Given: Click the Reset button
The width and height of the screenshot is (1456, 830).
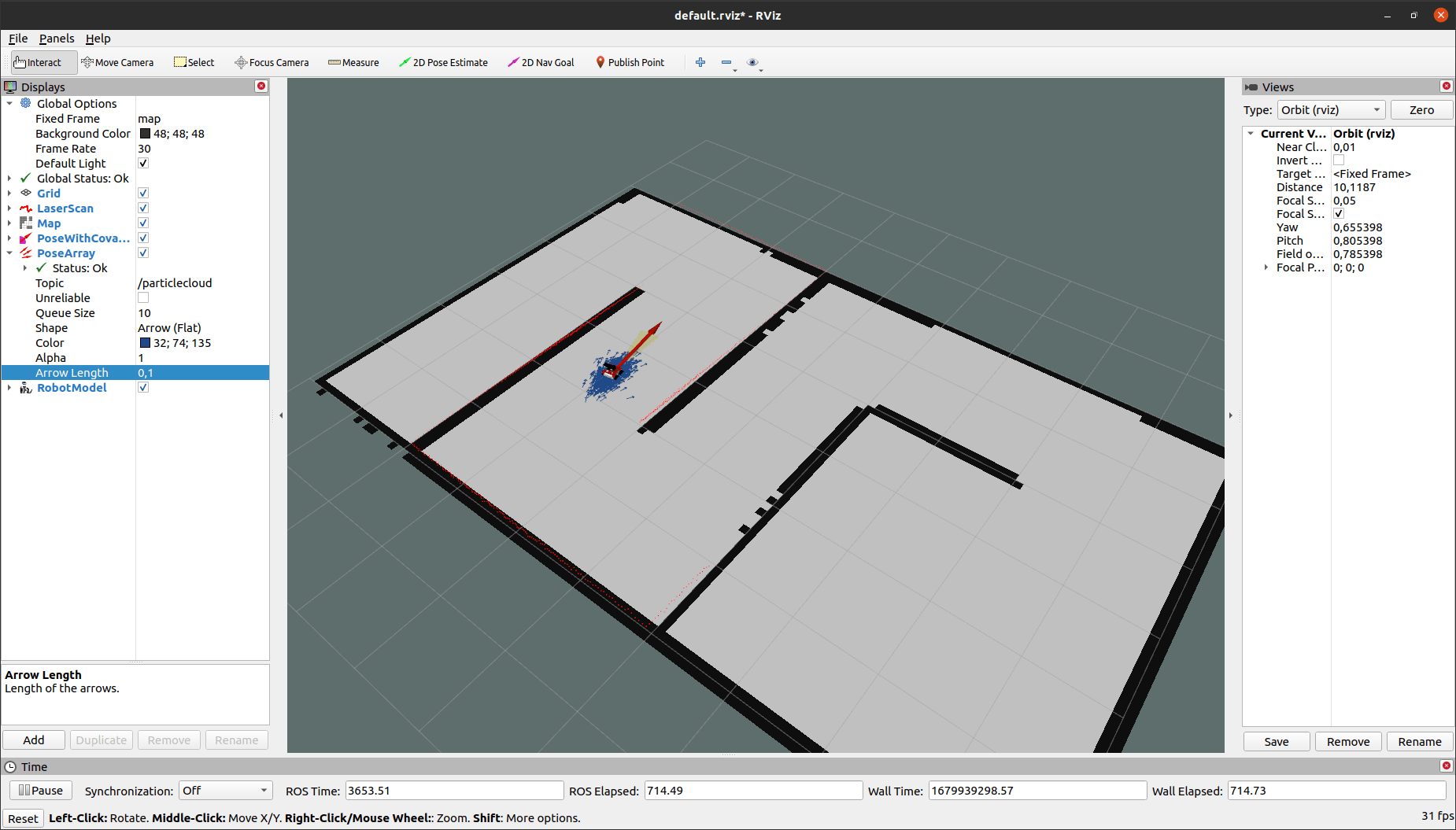Looking at the screenshot, I should coord(23,819).
